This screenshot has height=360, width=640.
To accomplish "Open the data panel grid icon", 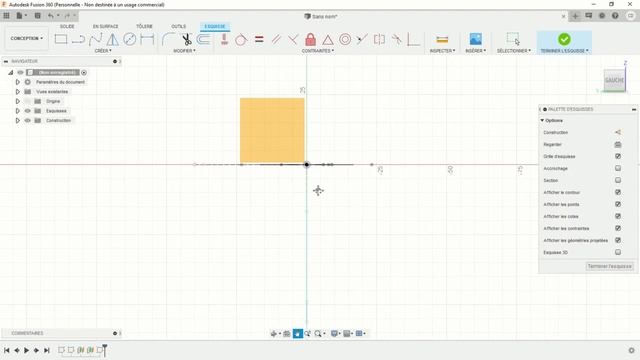I will [x=6, y=16].
